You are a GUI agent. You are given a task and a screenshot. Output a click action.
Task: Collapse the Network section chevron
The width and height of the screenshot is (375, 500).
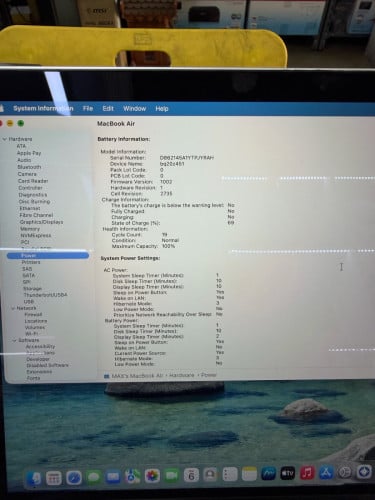point(13,308)
